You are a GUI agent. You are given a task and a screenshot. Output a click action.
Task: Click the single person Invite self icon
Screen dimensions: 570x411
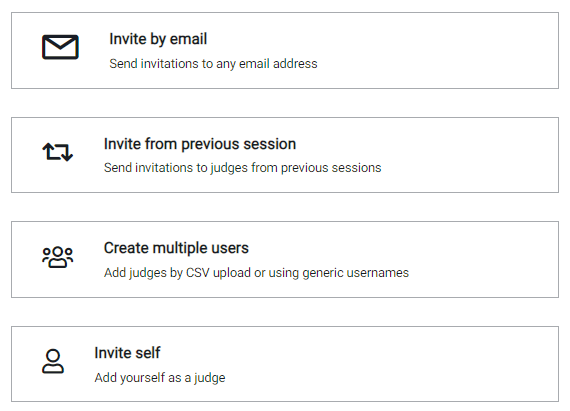point(53,361)
